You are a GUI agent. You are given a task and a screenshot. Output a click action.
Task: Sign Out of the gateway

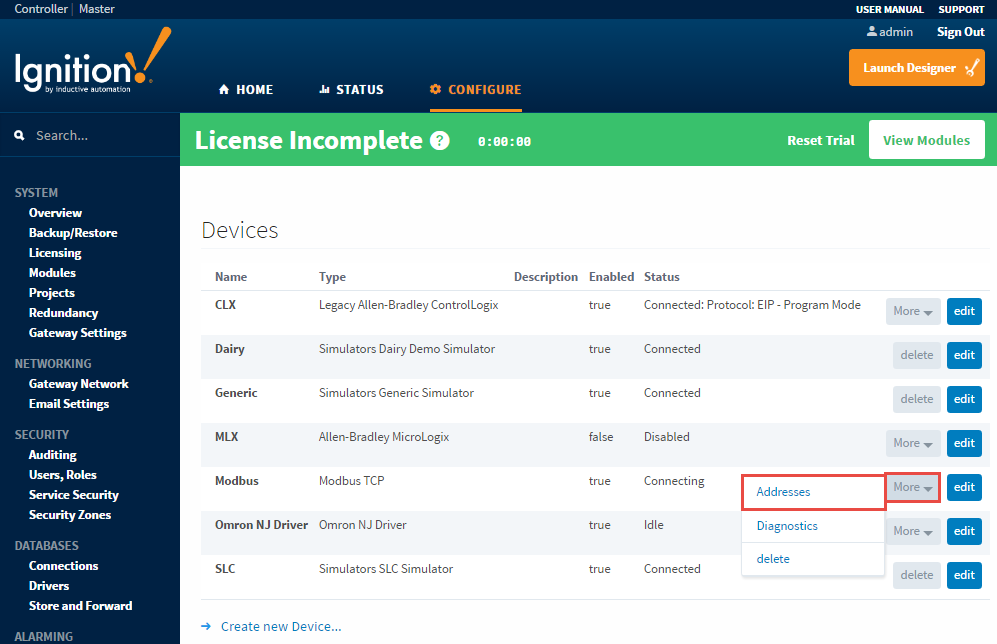pos(959,31)
